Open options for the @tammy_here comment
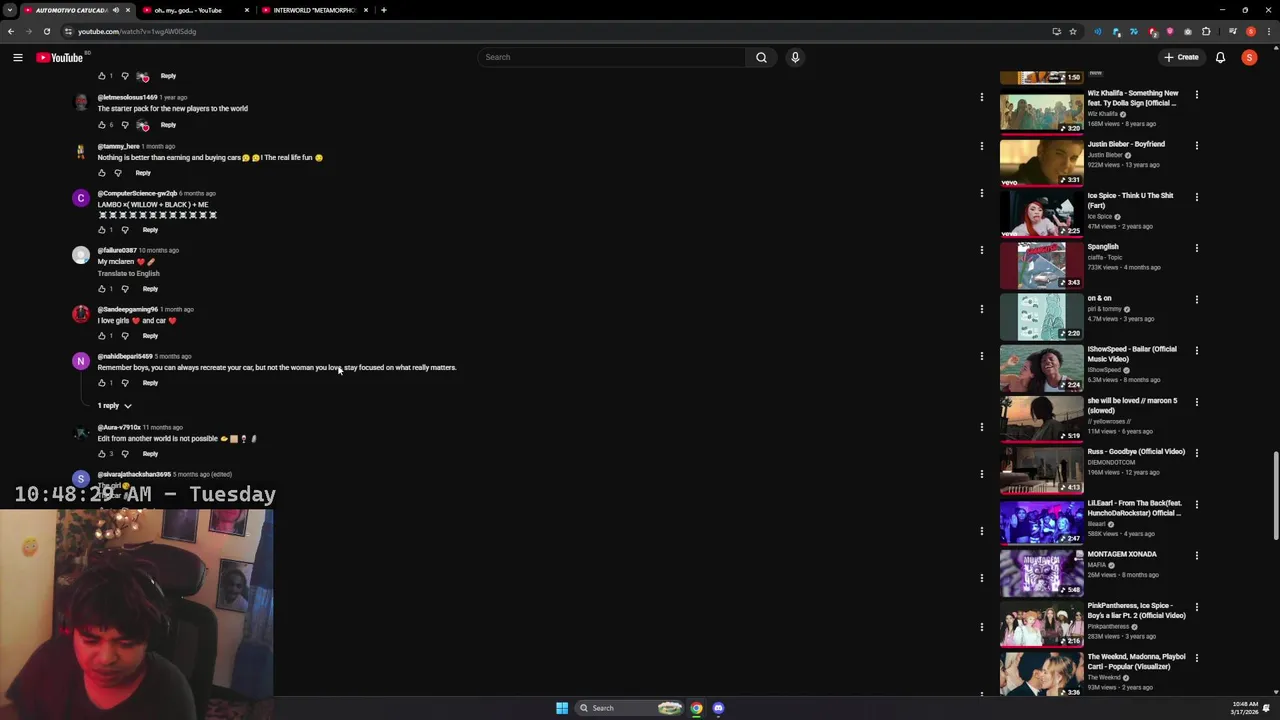Image resolution: width=1280 pixels, height=720 pixels. tap(981, 146)
